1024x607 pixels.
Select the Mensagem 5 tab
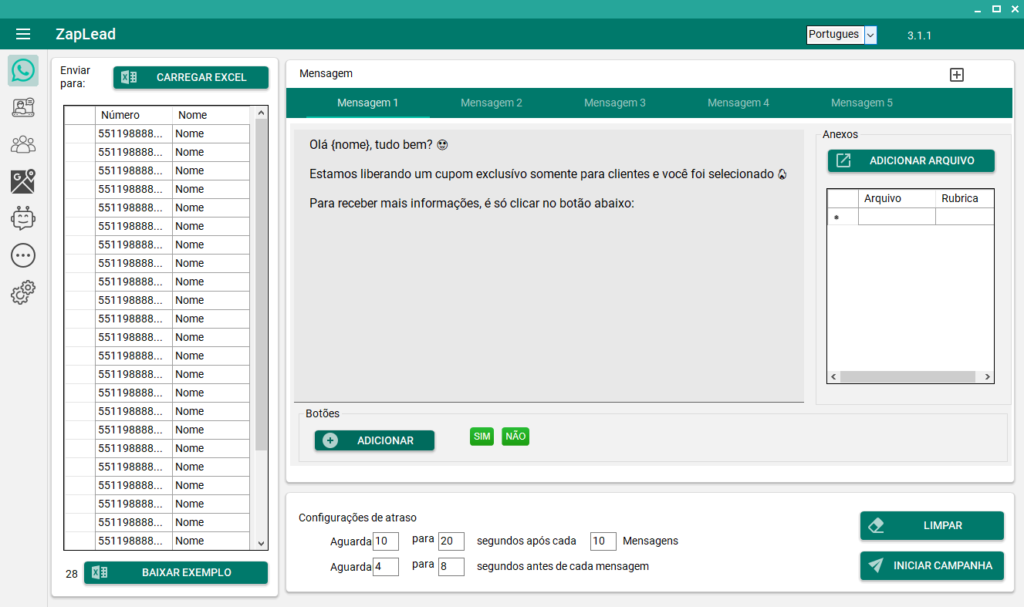(x=862, y=102)
